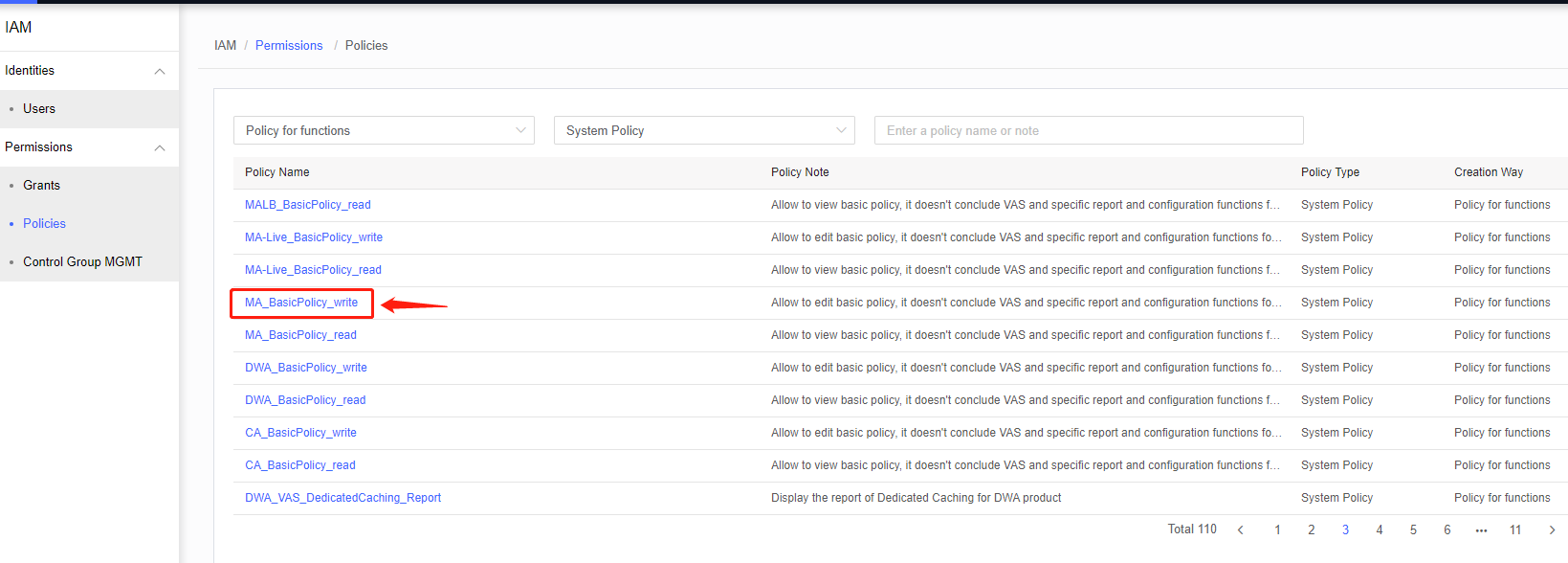Screen dimensions: 1568x563
Task: Collapse the Permissions section chevron
Action: click(160, 147)
